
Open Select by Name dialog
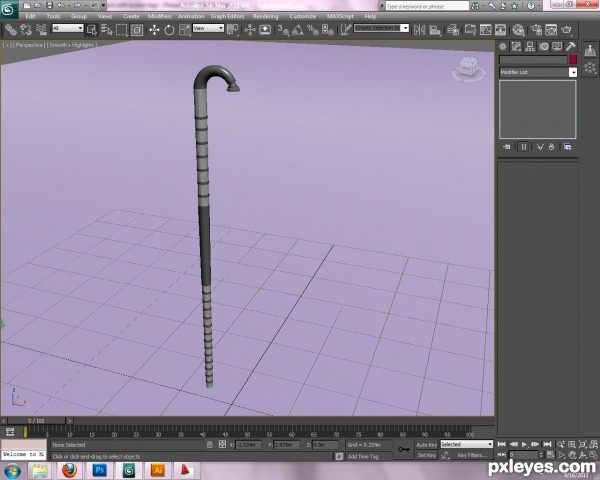click(107, 30)
